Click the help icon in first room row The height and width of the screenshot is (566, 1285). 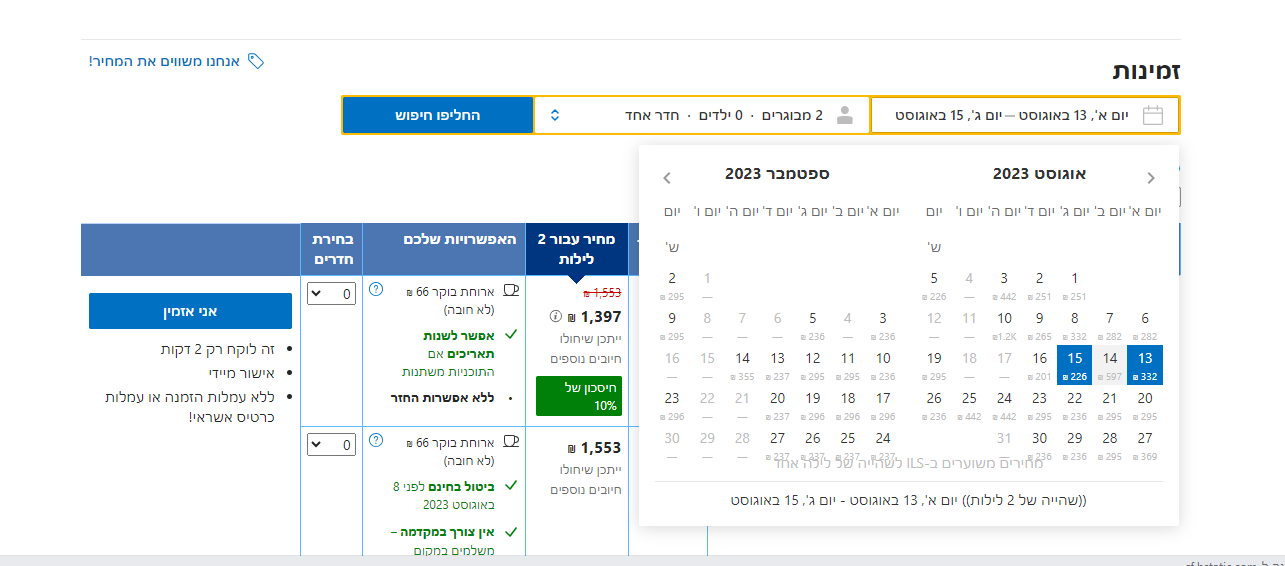[x=376, y=289]
